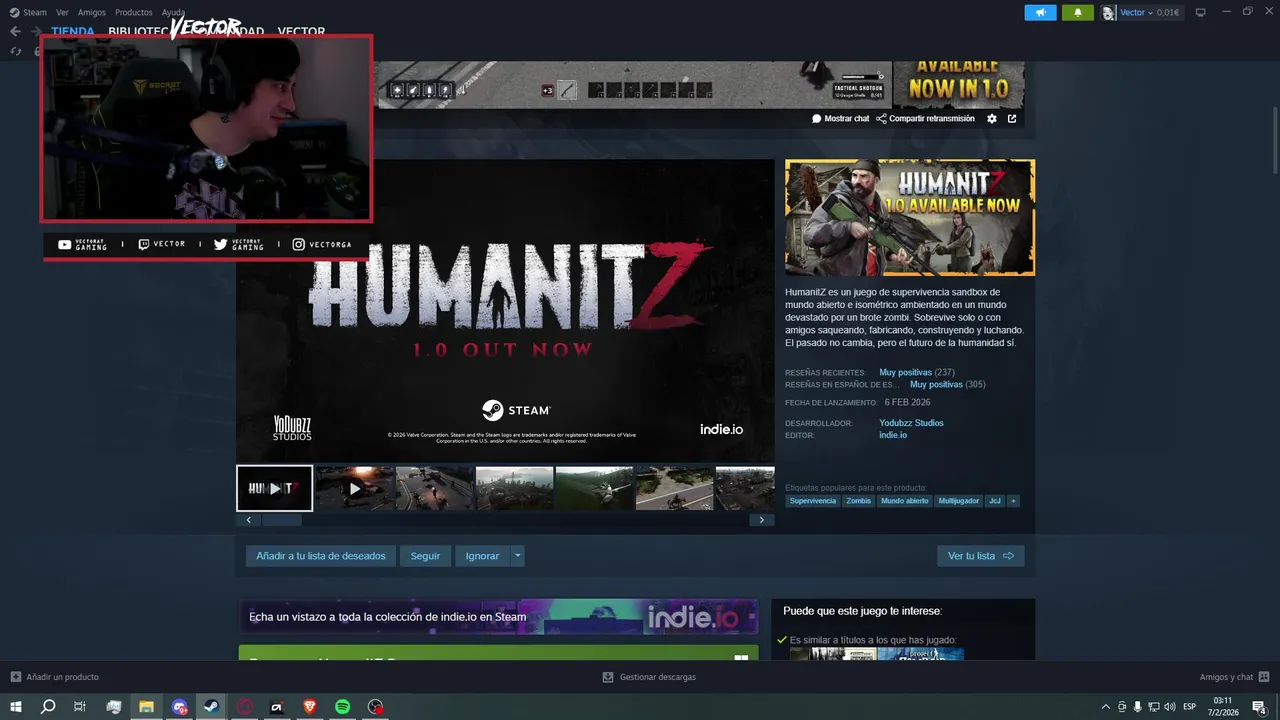
Task: Click the Vector profile avatar picture
Action: pyautogui.click(x=1109, y=13)
